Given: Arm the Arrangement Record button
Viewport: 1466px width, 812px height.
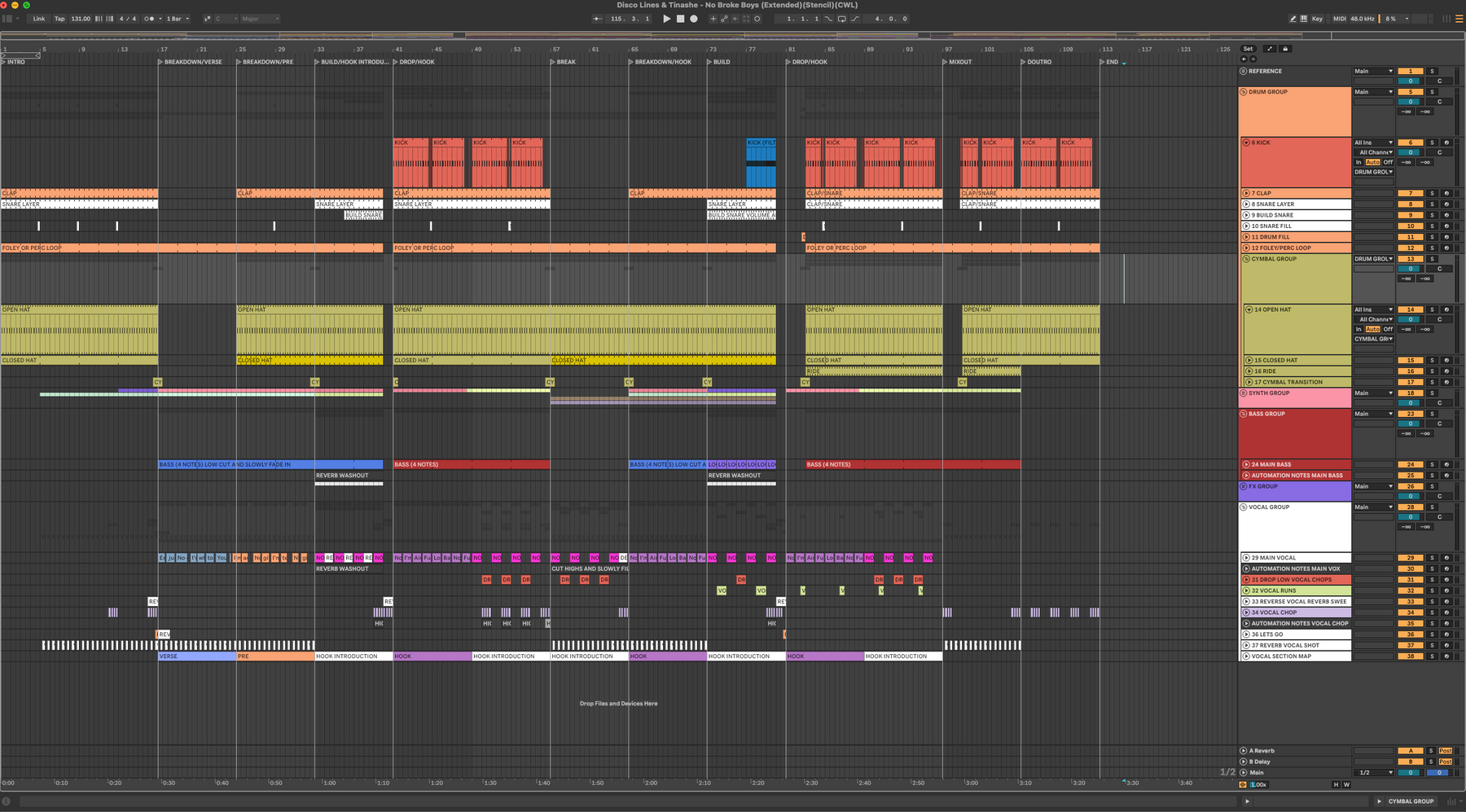Looking at the screenshot, I should (694, 19).
